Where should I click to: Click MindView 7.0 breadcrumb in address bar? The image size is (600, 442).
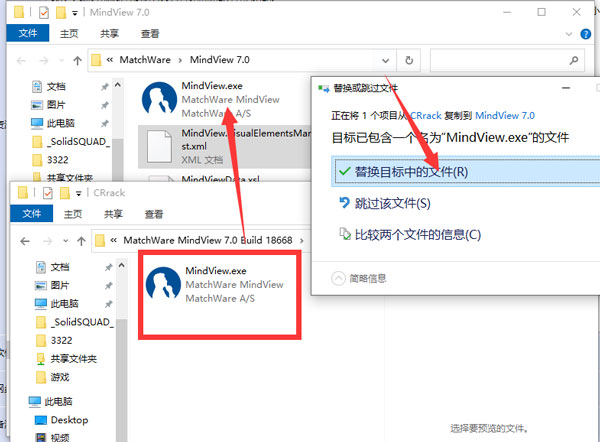(x=220, y=60)
